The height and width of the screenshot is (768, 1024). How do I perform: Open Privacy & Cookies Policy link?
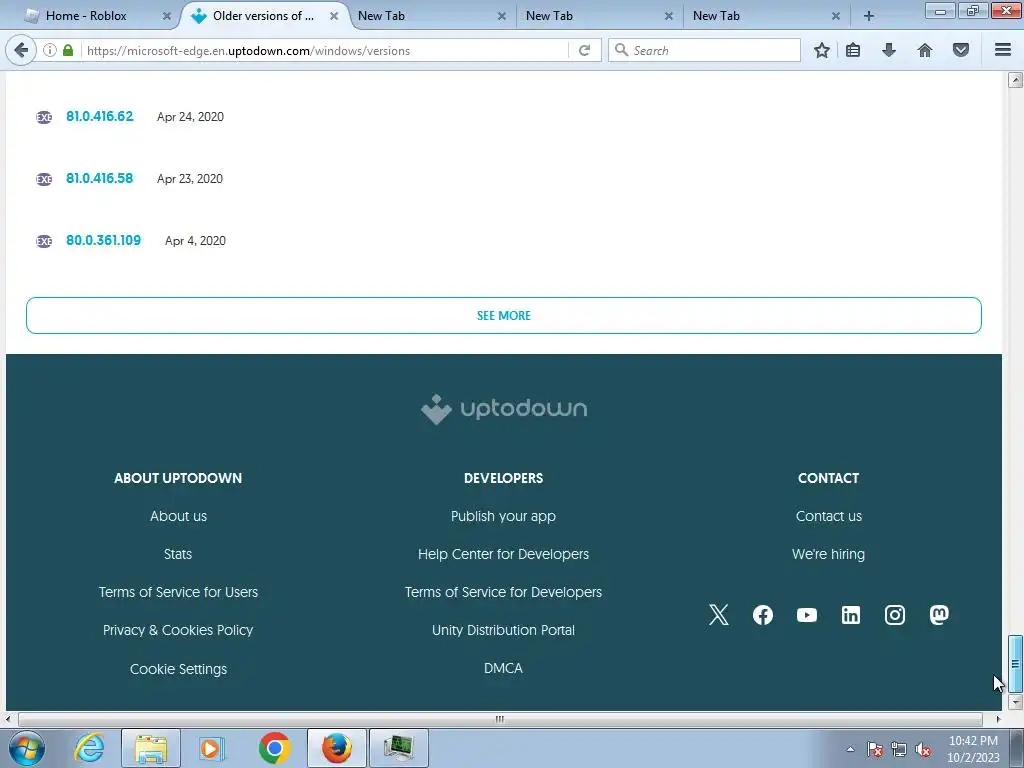pyautogui.click(x=178, y=630)
